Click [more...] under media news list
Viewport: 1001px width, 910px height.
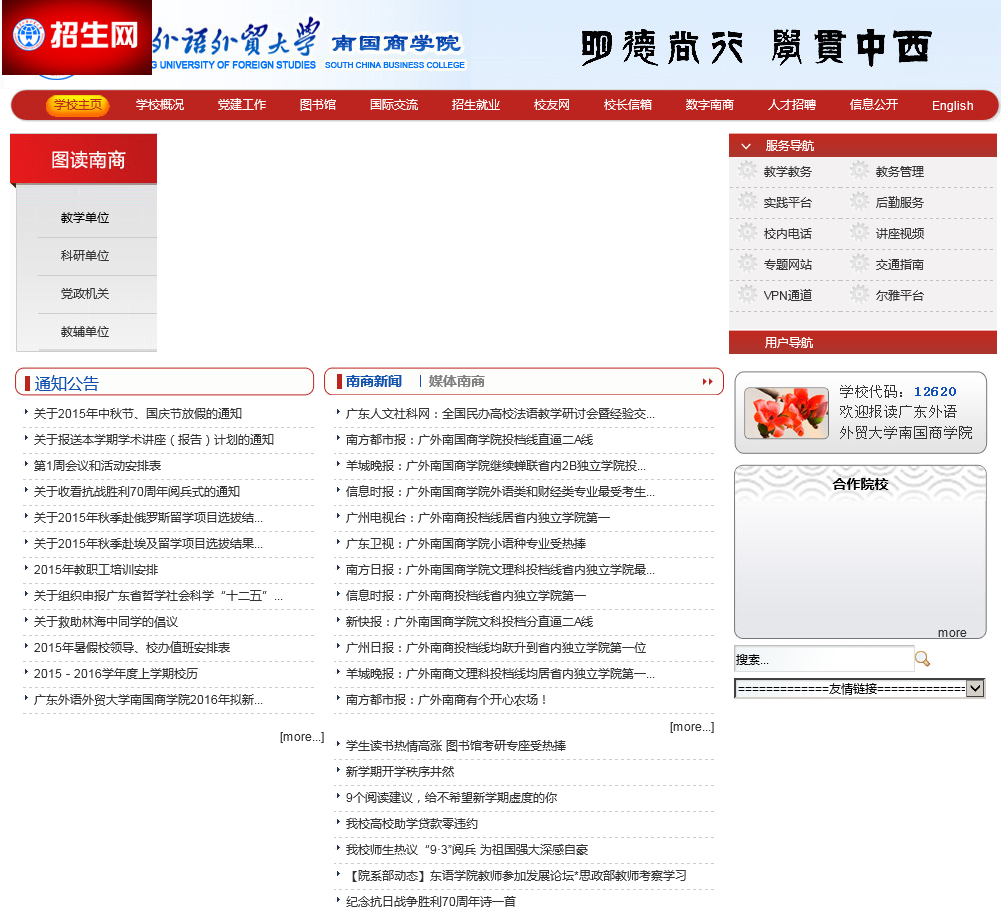tap(692, 727)
